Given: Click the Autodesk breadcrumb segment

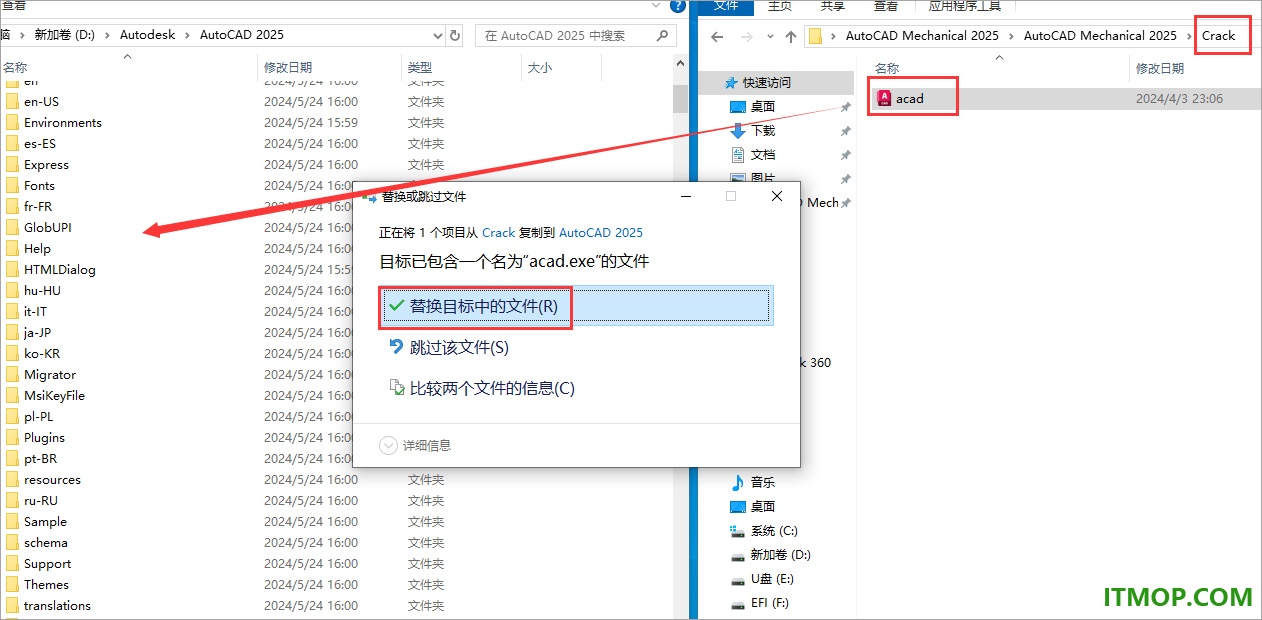Looking at the screenshot, I should 147,35.
